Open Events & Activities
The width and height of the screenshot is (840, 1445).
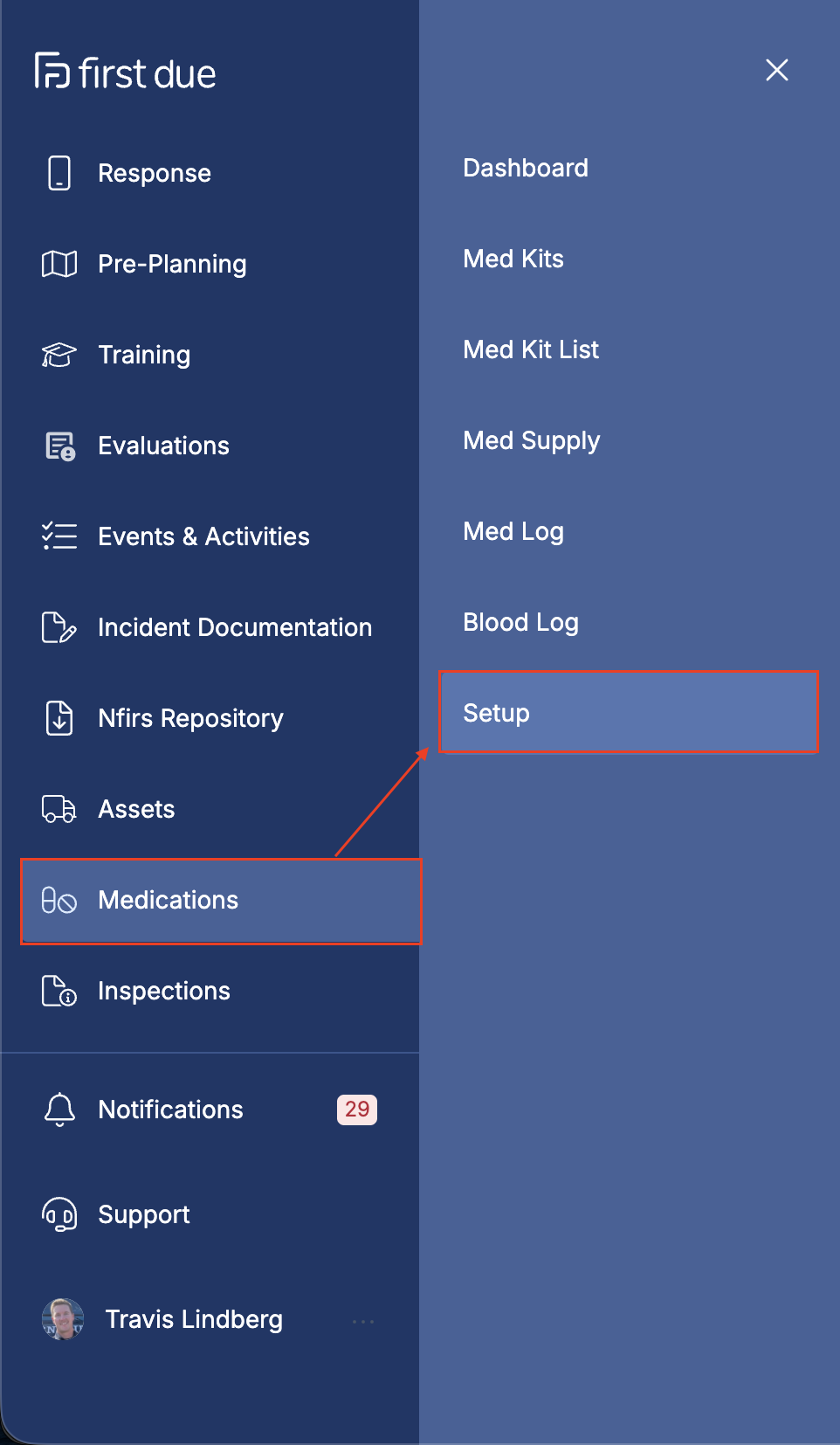203,536
